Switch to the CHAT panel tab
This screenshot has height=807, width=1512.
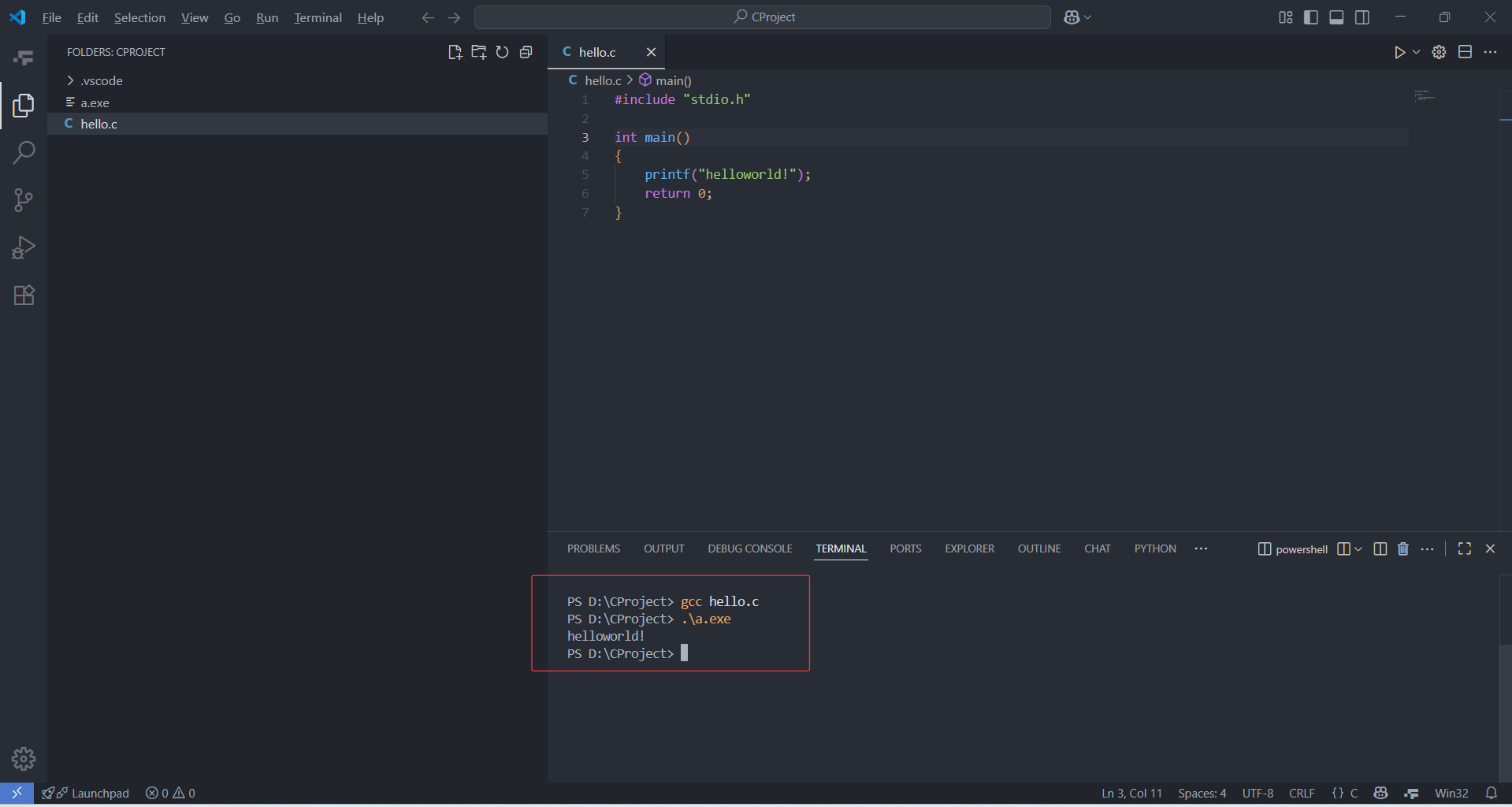[1097, 549]
